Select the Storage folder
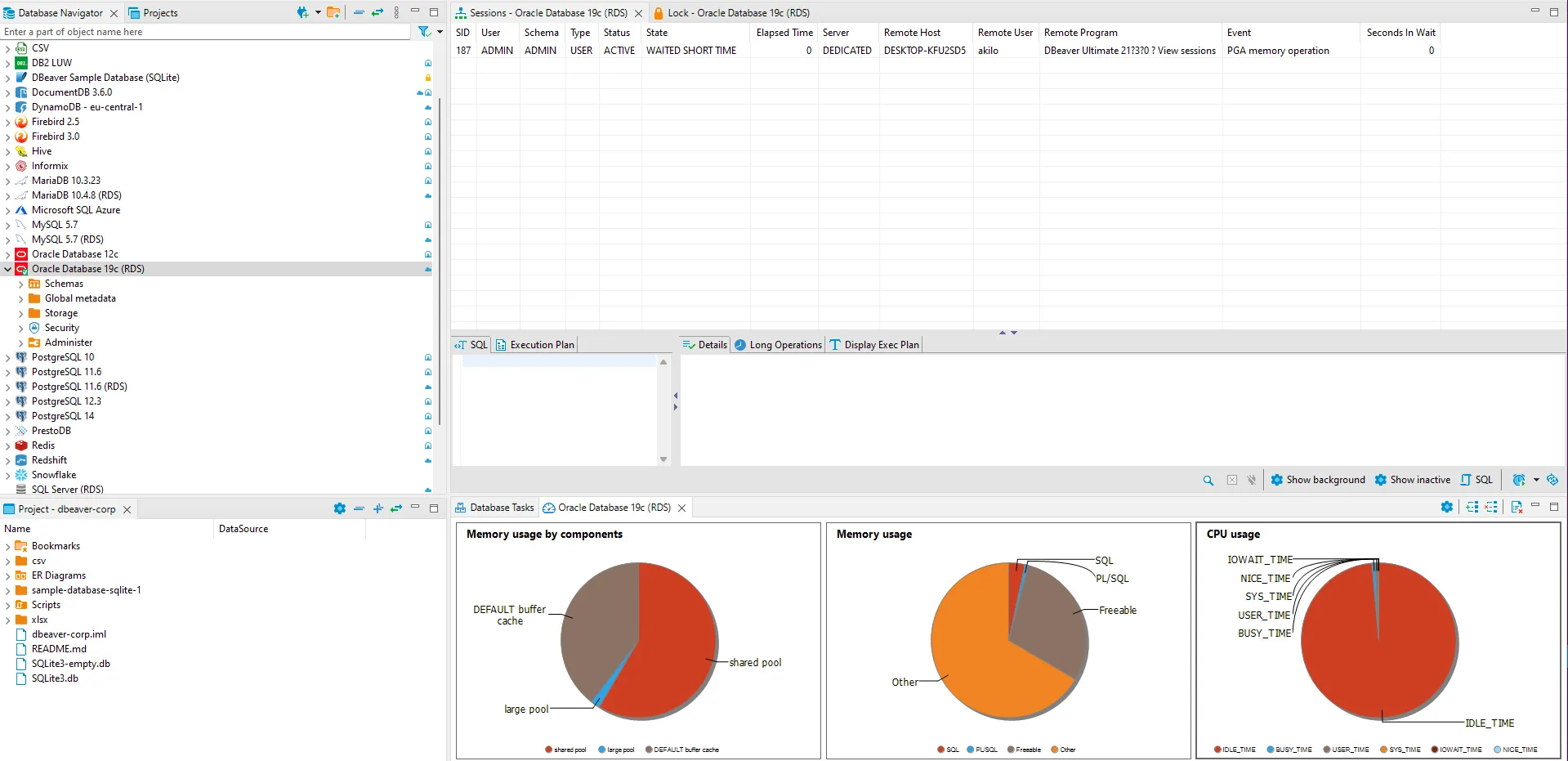 61,313
